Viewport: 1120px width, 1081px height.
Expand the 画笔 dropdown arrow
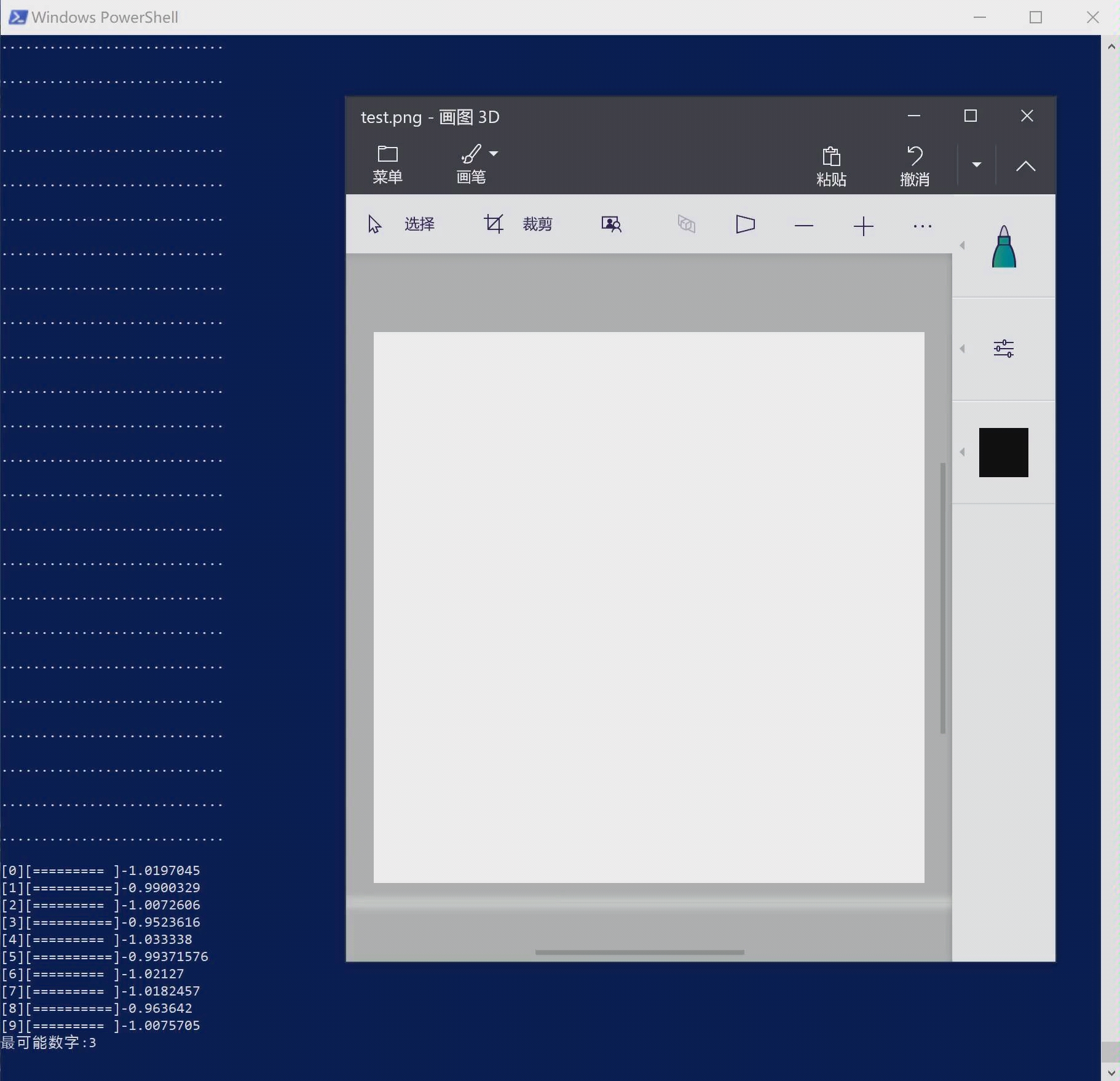[x=494, y=153]
